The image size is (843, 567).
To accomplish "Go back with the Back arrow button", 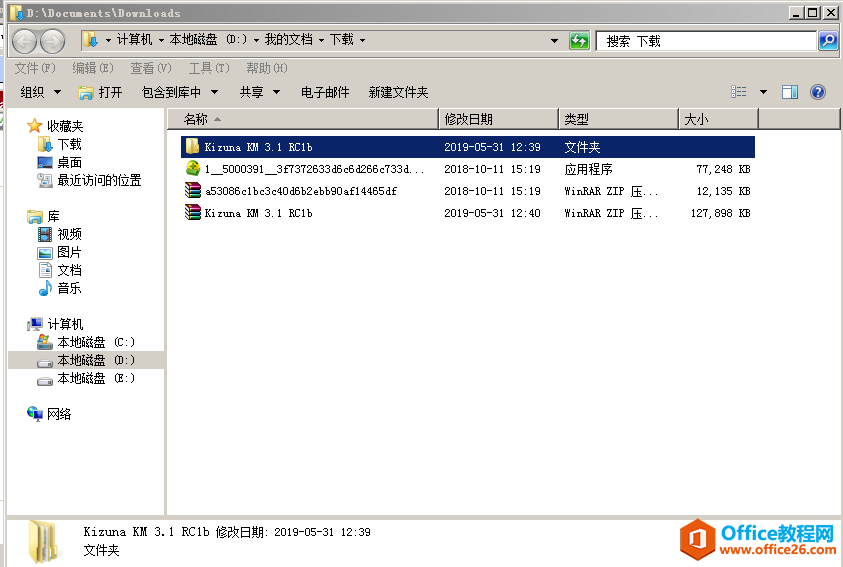I will click(x=24, y=41).
